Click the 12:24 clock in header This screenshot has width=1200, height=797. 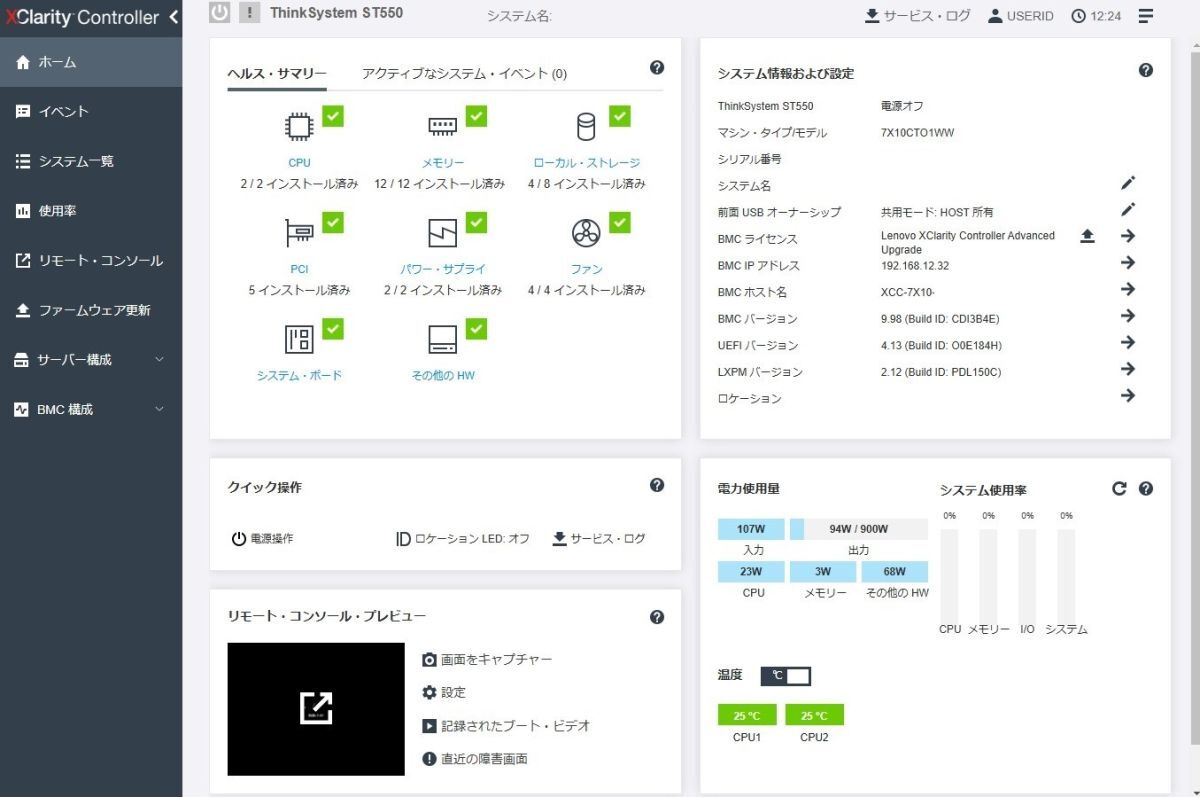tap(1096, 16)
